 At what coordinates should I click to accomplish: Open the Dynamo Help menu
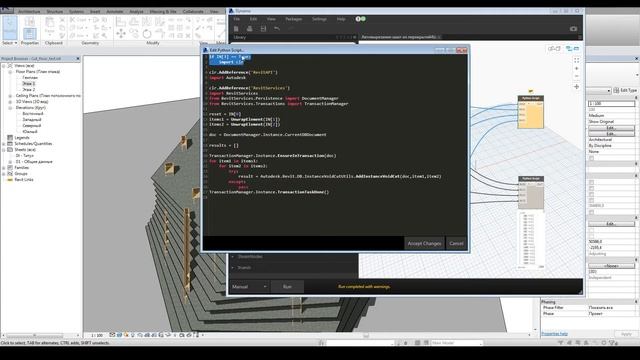(341, 19)
